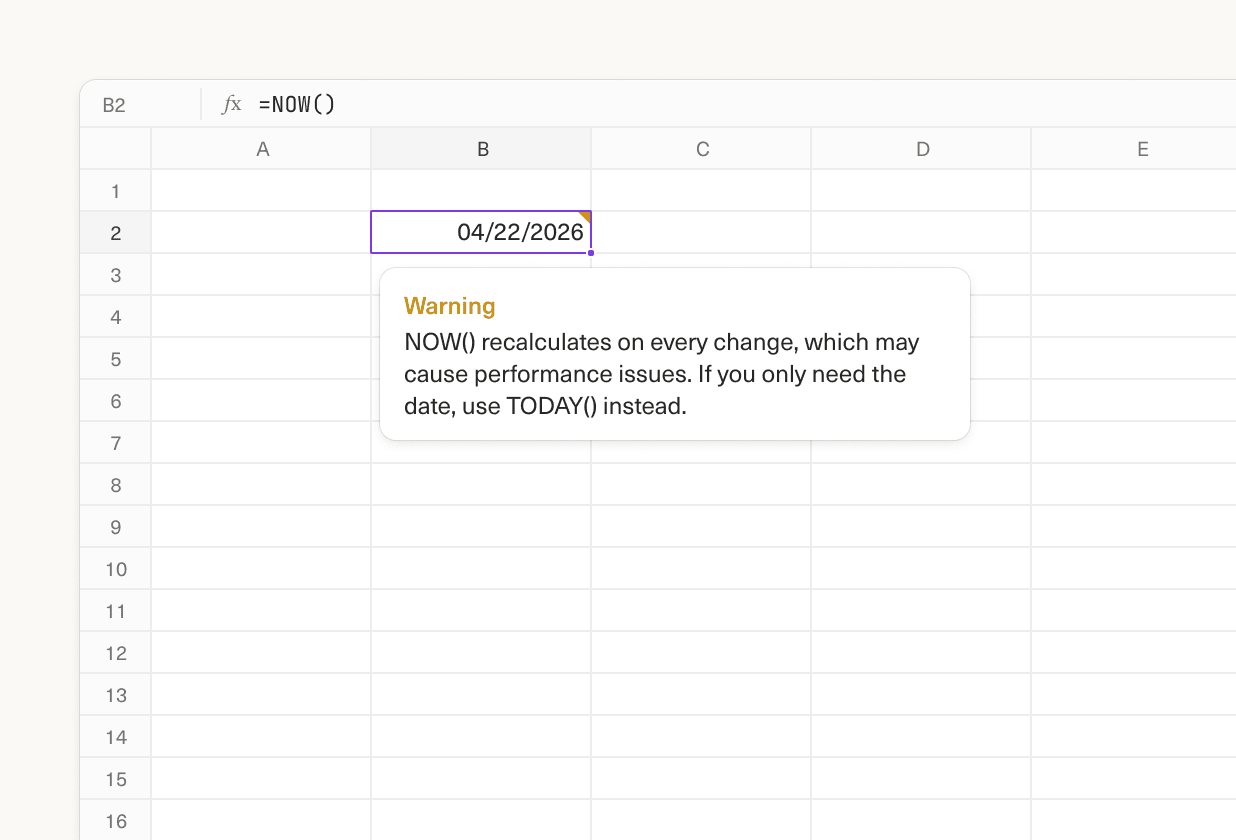The image size is (1236, 840).
Task: Select row 14 header
Action: 116,737
